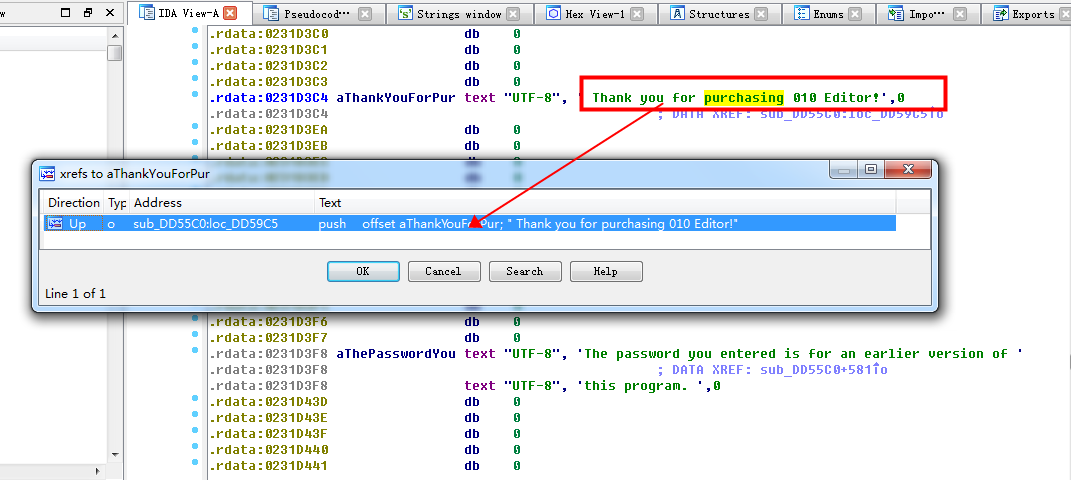
Task: Select the sub_DD55C0:loc_DD59C5 xref row
Action: click(x=470, y=223)
